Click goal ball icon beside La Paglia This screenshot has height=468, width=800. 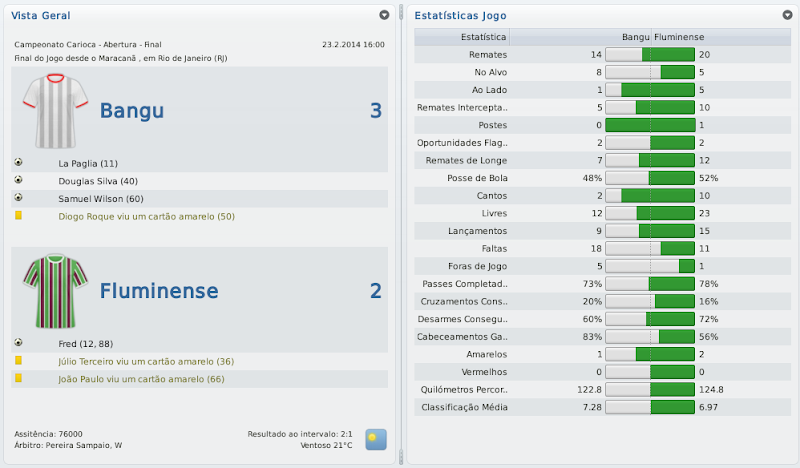pyautogui.click(x=19, y=163)
